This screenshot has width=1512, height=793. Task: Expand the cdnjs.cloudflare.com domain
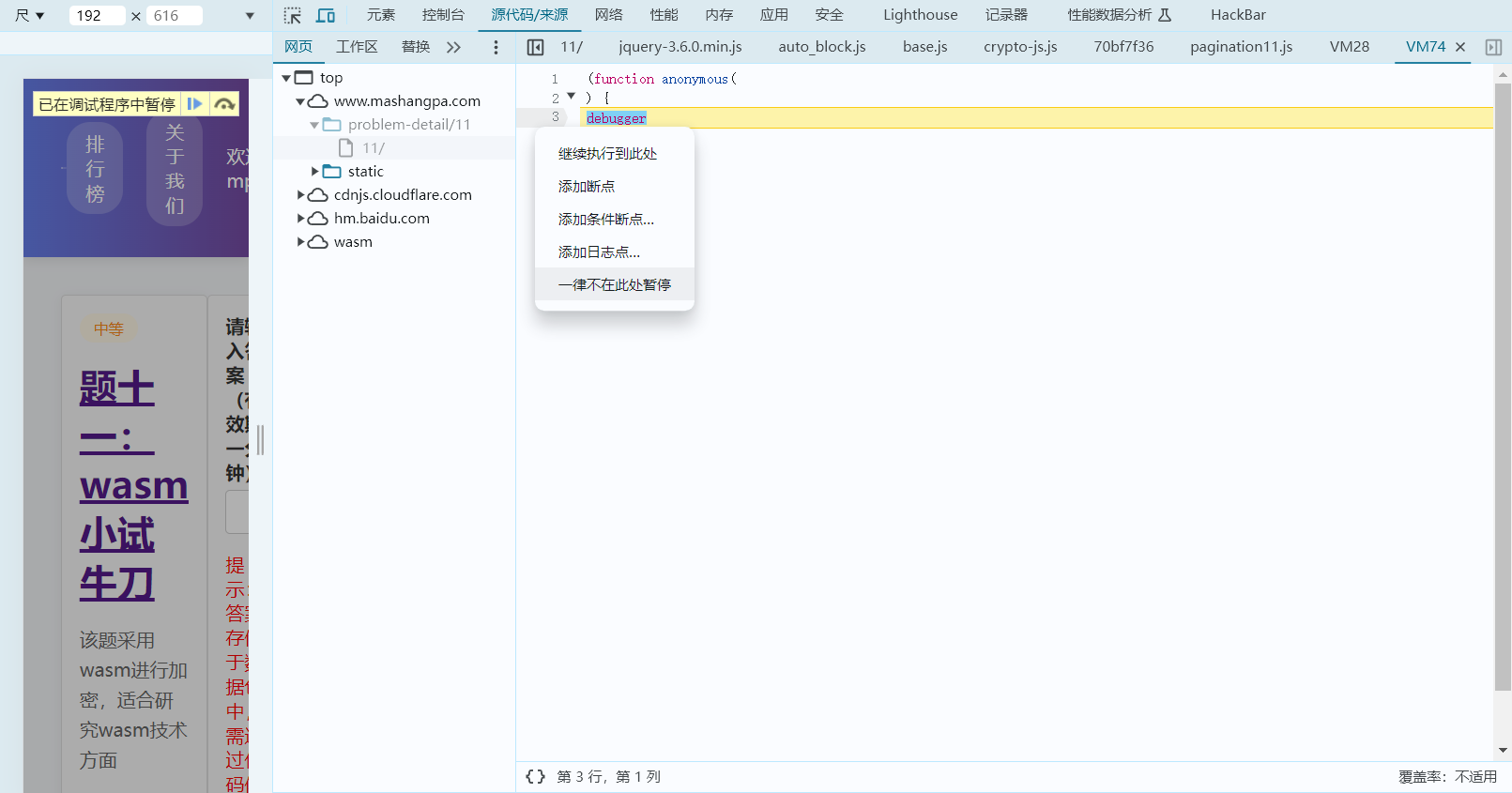pos(300,195)
